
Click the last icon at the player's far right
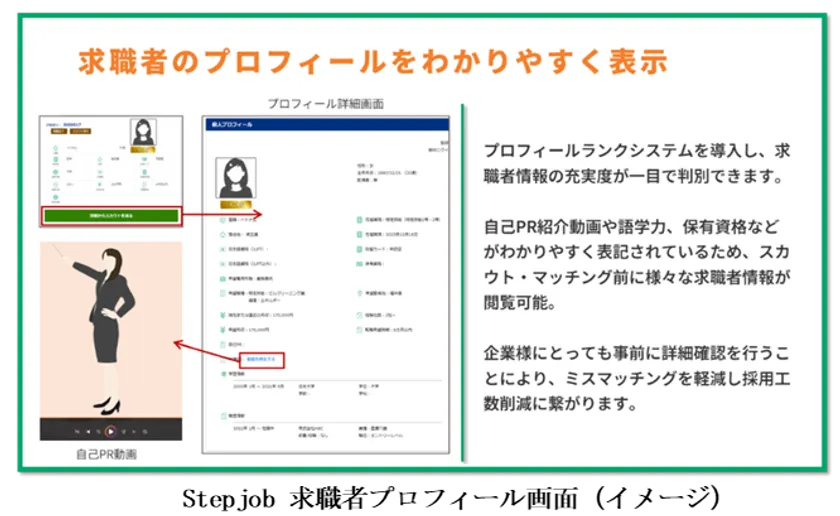[x=146, y=432]
